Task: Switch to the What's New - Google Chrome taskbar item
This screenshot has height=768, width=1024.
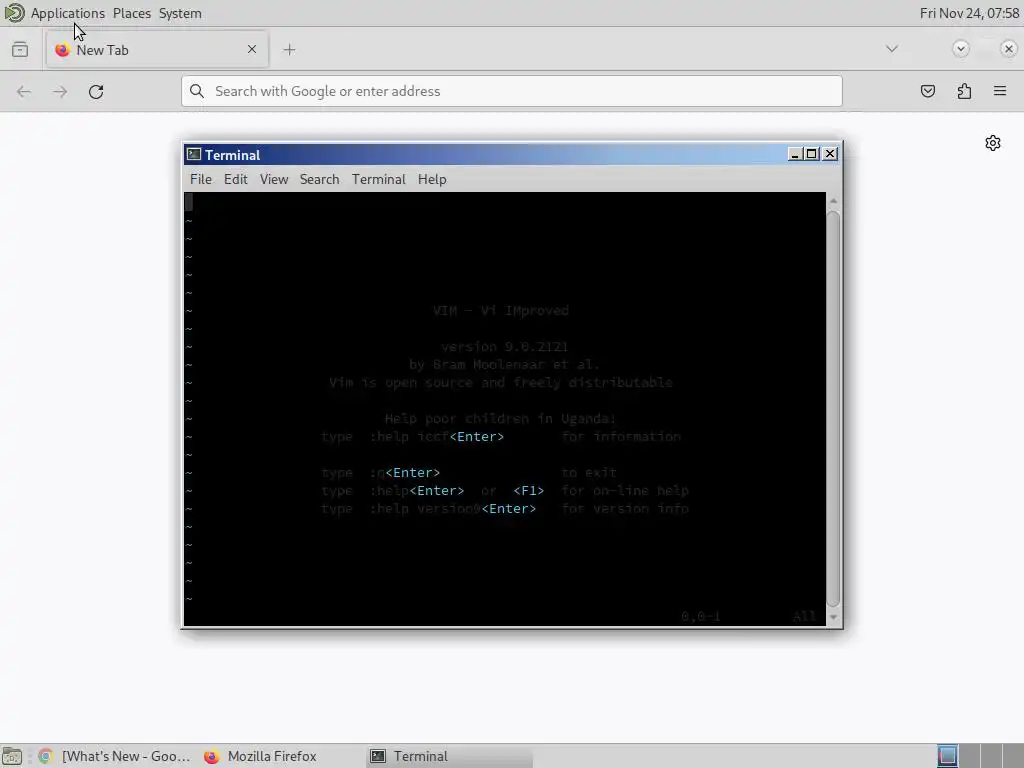Action: [115, 756]
